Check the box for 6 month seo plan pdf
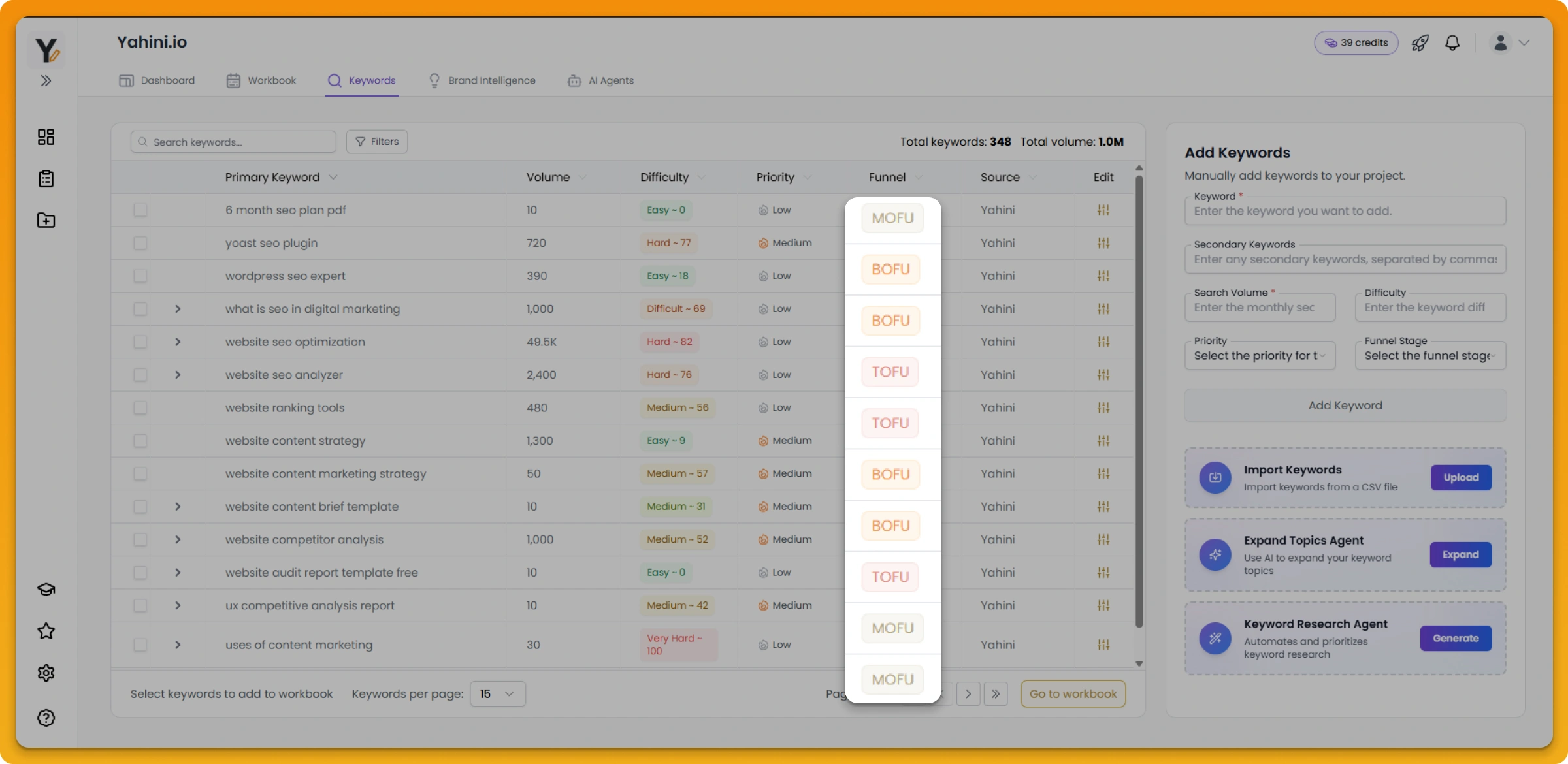The height and width of the screenshot is (764, 1568). [x=140, y=210]
